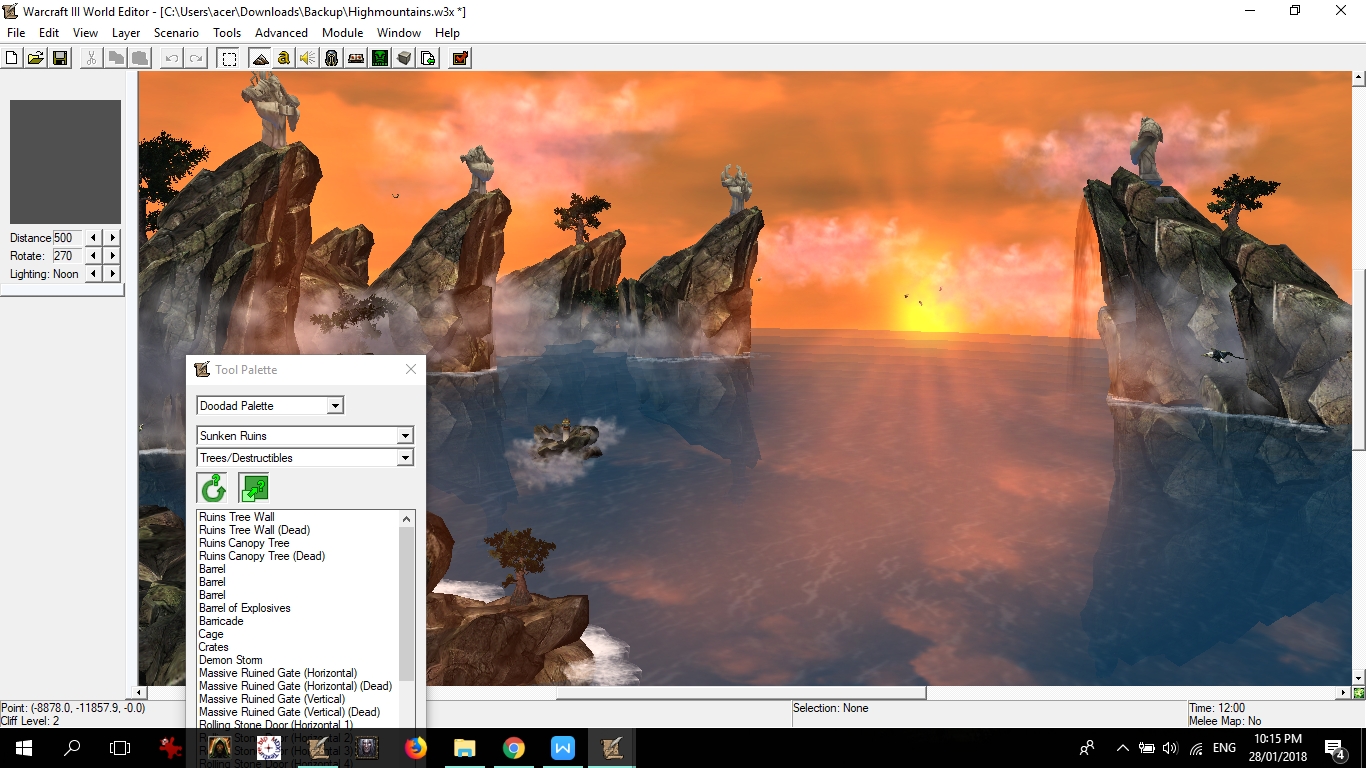Open the Terrain Editor module icon

(x=259, y=58)
